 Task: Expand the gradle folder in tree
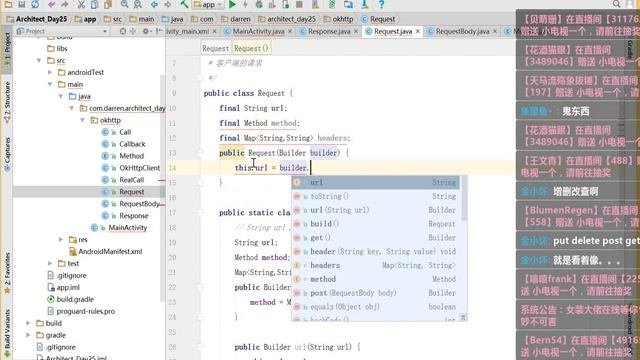point(28,335)
